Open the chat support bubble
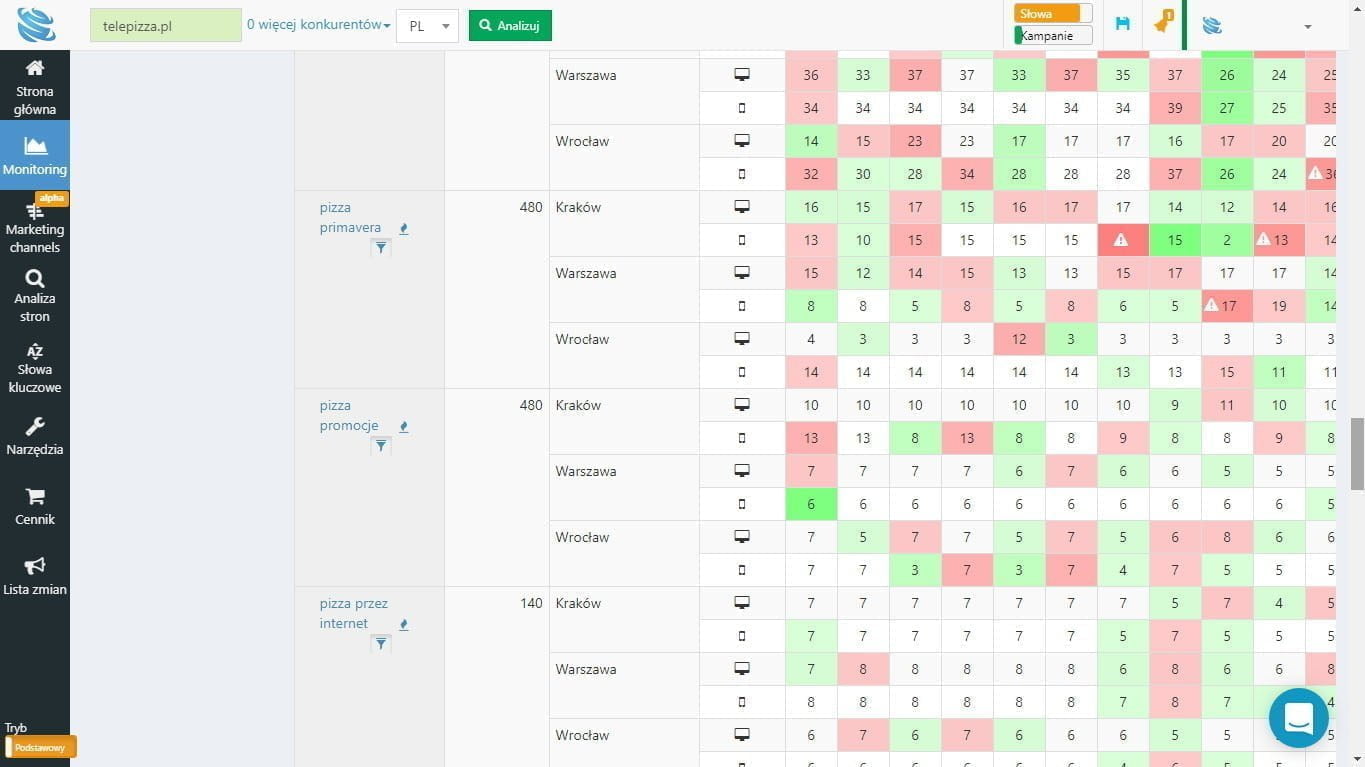 1297,717
